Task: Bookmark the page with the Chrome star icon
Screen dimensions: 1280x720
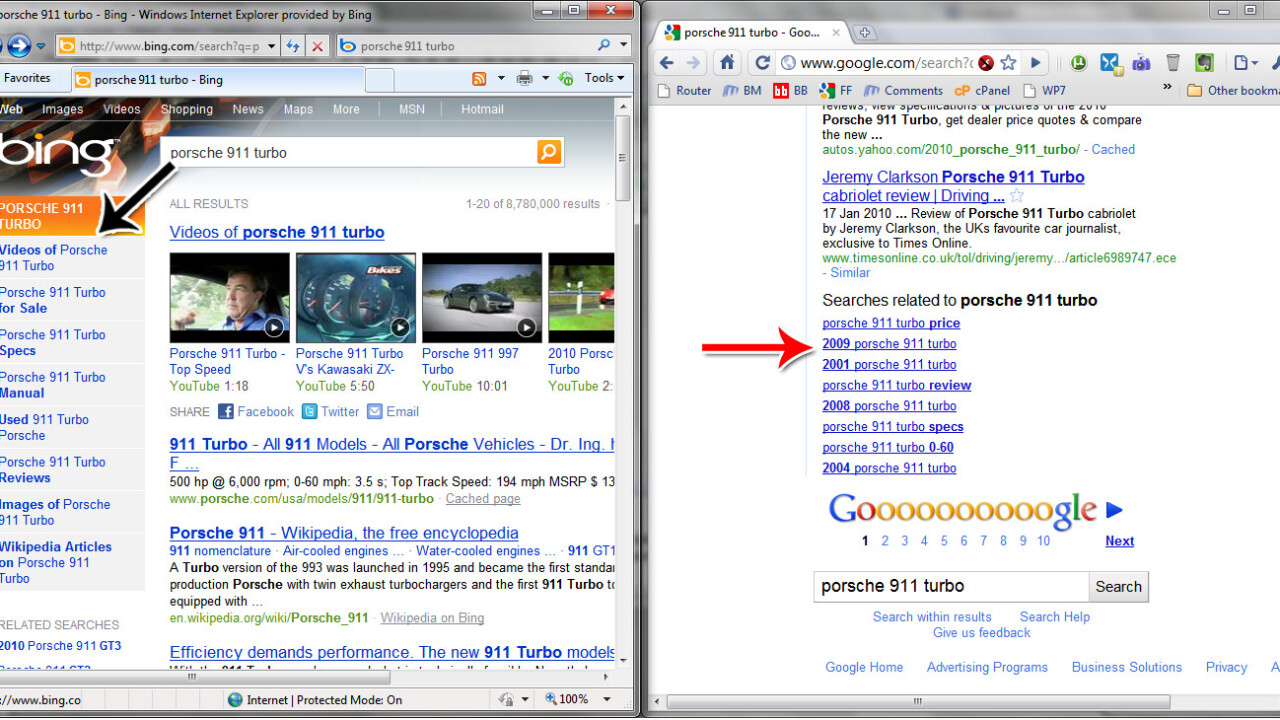Action: click(1008, 63)
